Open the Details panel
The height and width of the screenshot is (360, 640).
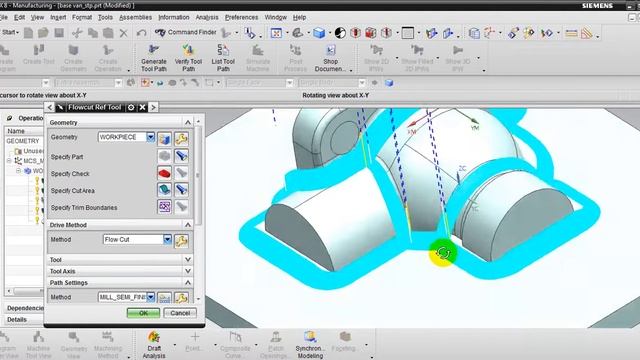pyautogui.click(x=17, y=320)
